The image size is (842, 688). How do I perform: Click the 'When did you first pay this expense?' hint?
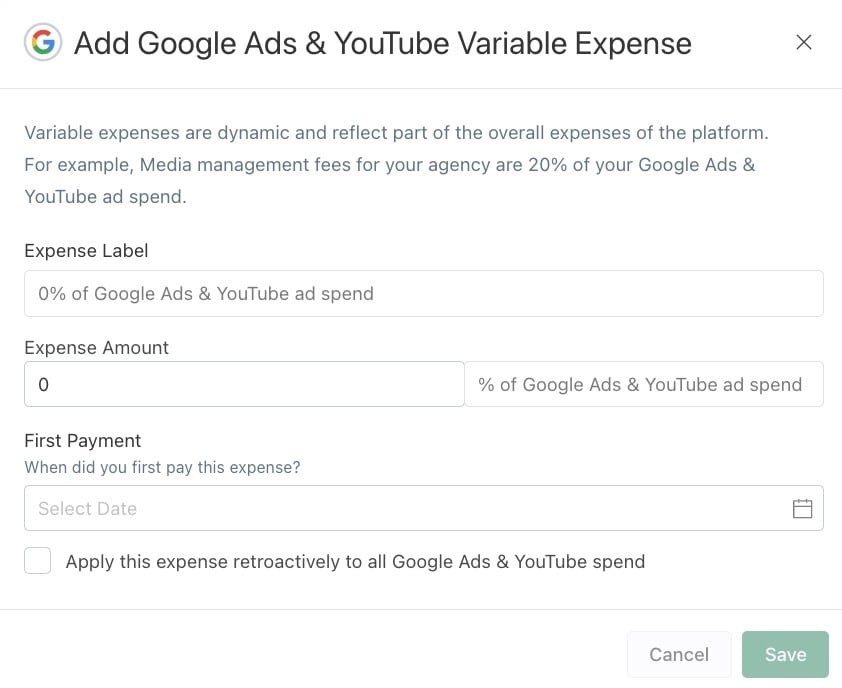pyautogui.click(x=162, y=467)
